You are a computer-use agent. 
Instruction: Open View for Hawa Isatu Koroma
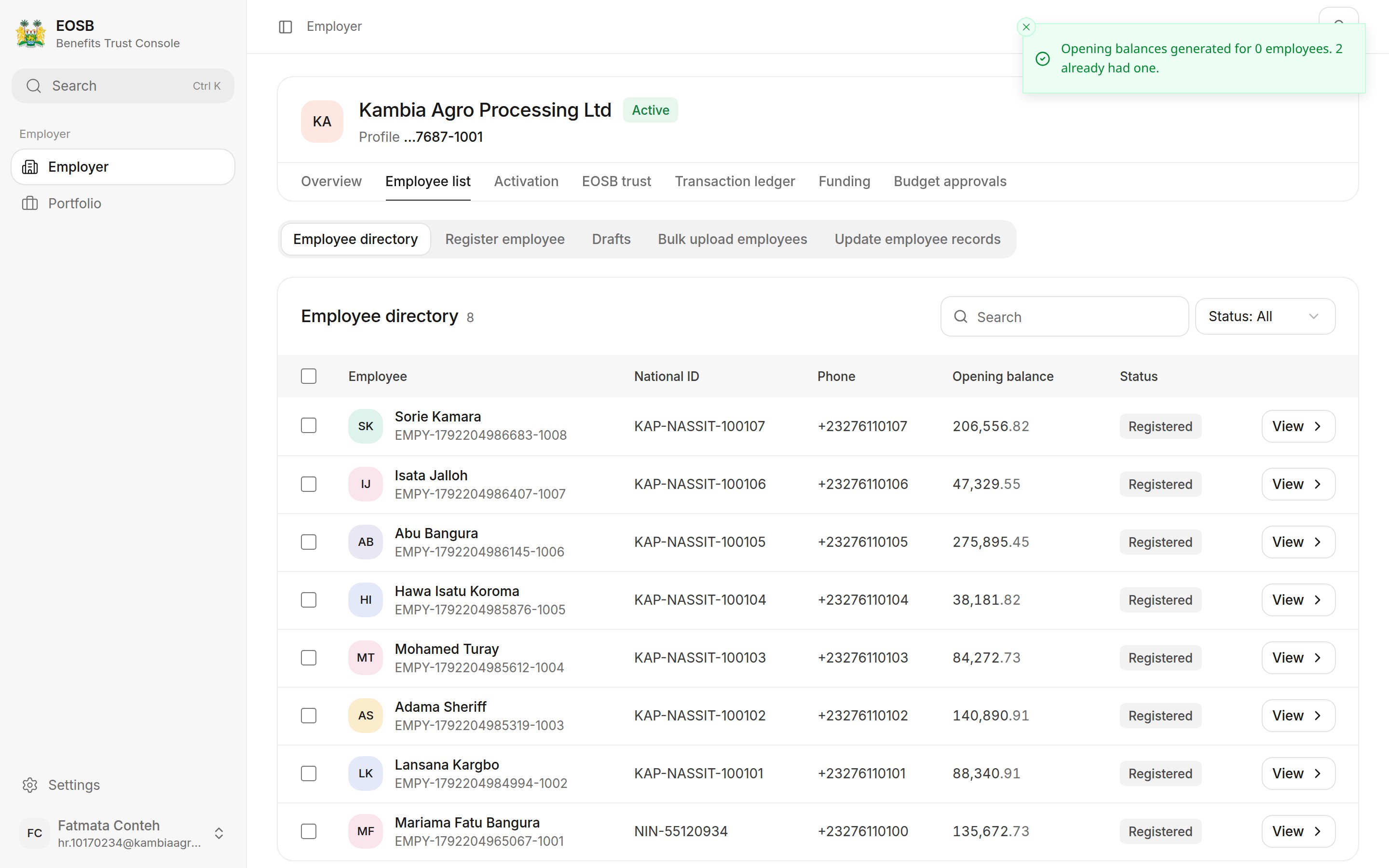point(1298,600)
